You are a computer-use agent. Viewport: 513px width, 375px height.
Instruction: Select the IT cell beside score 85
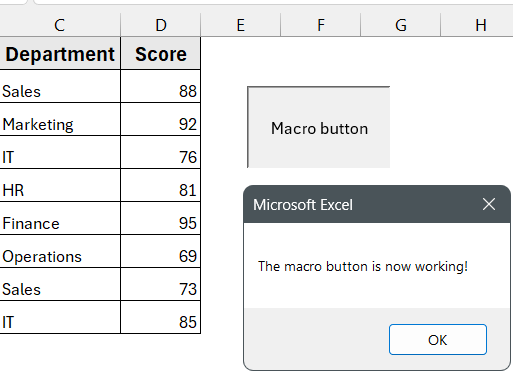pos(60,317)
